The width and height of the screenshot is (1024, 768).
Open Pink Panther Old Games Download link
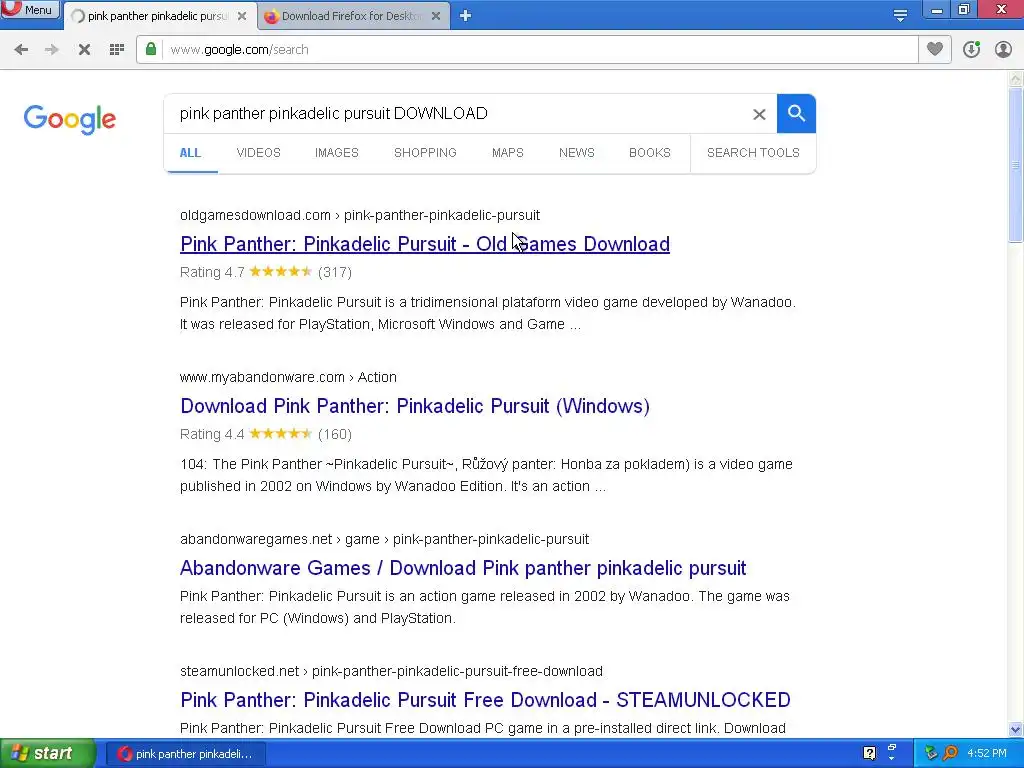point(425,244)
